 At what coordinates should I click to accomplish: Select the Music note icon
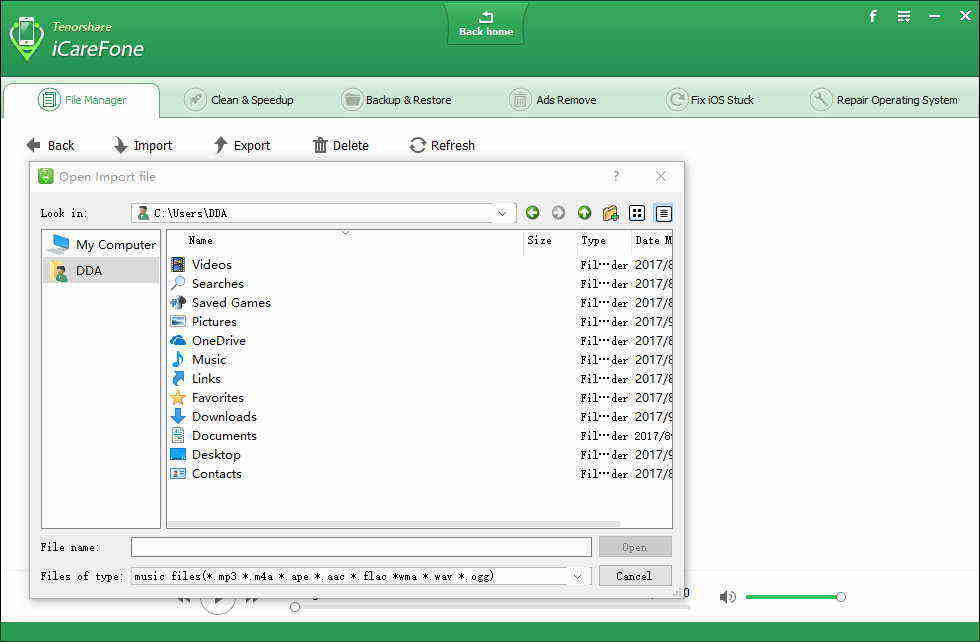(178, 359)
